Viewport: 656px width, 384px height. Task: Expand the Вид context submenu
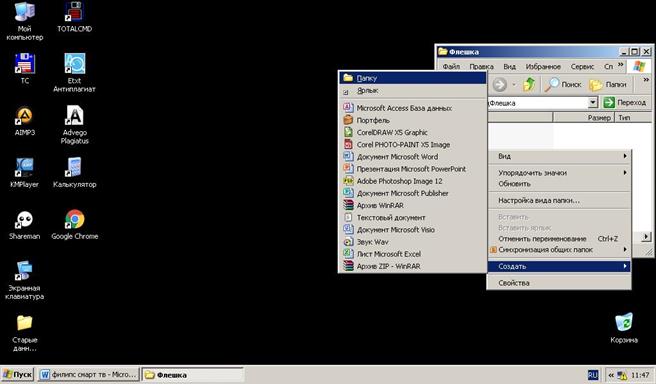[559, 156]
